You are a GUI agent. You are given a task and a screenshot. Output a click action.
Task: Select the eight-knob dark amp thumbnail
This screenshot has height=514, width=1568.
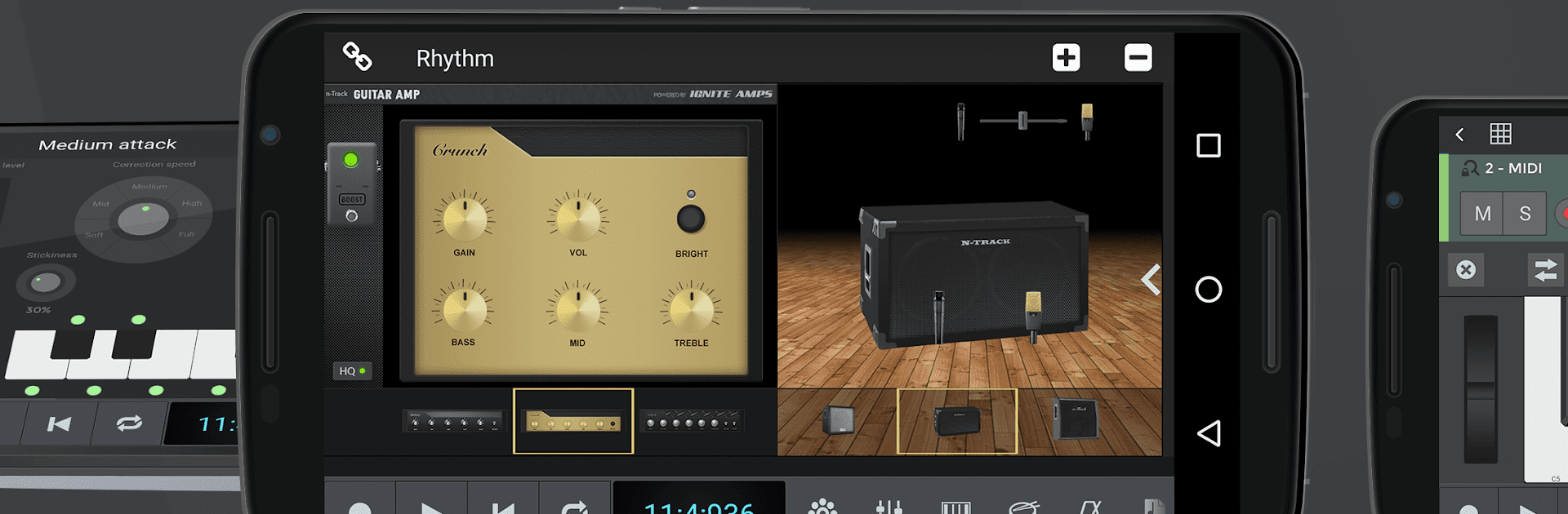tap(691, 422)
